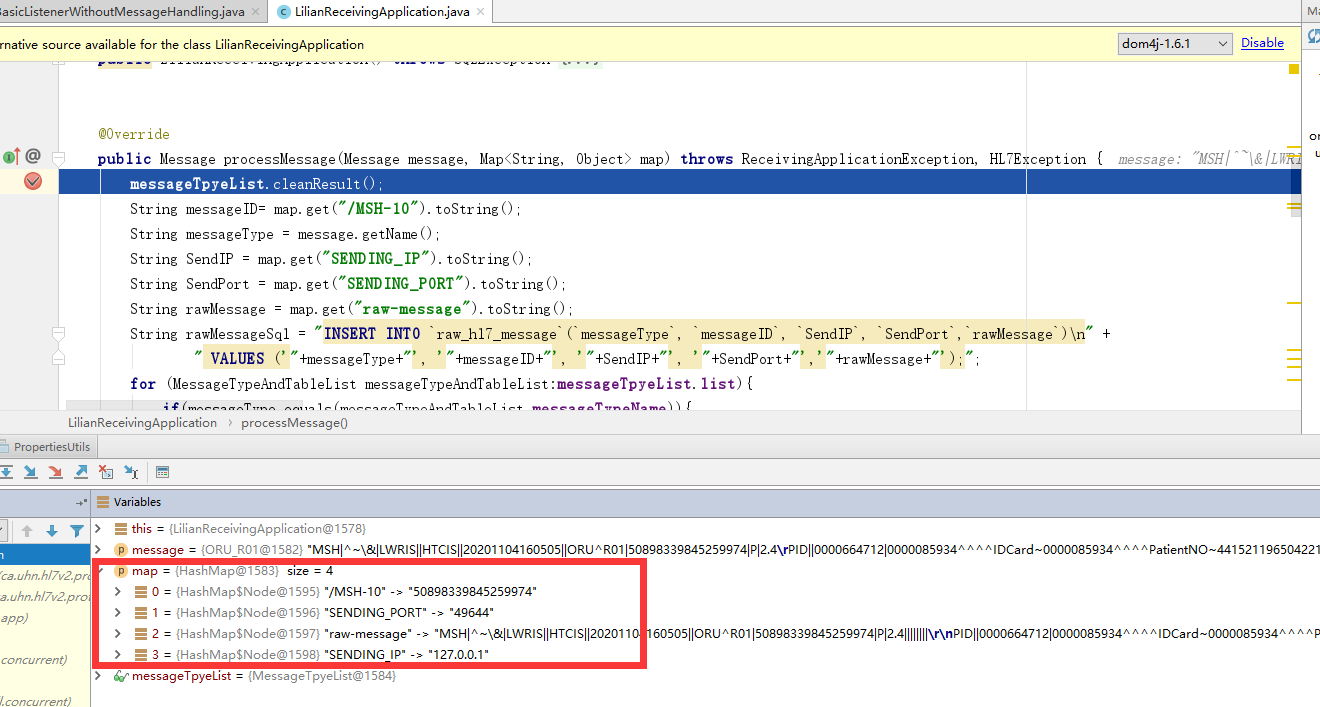Click the Disable link in notification bar

[1262, 43]
